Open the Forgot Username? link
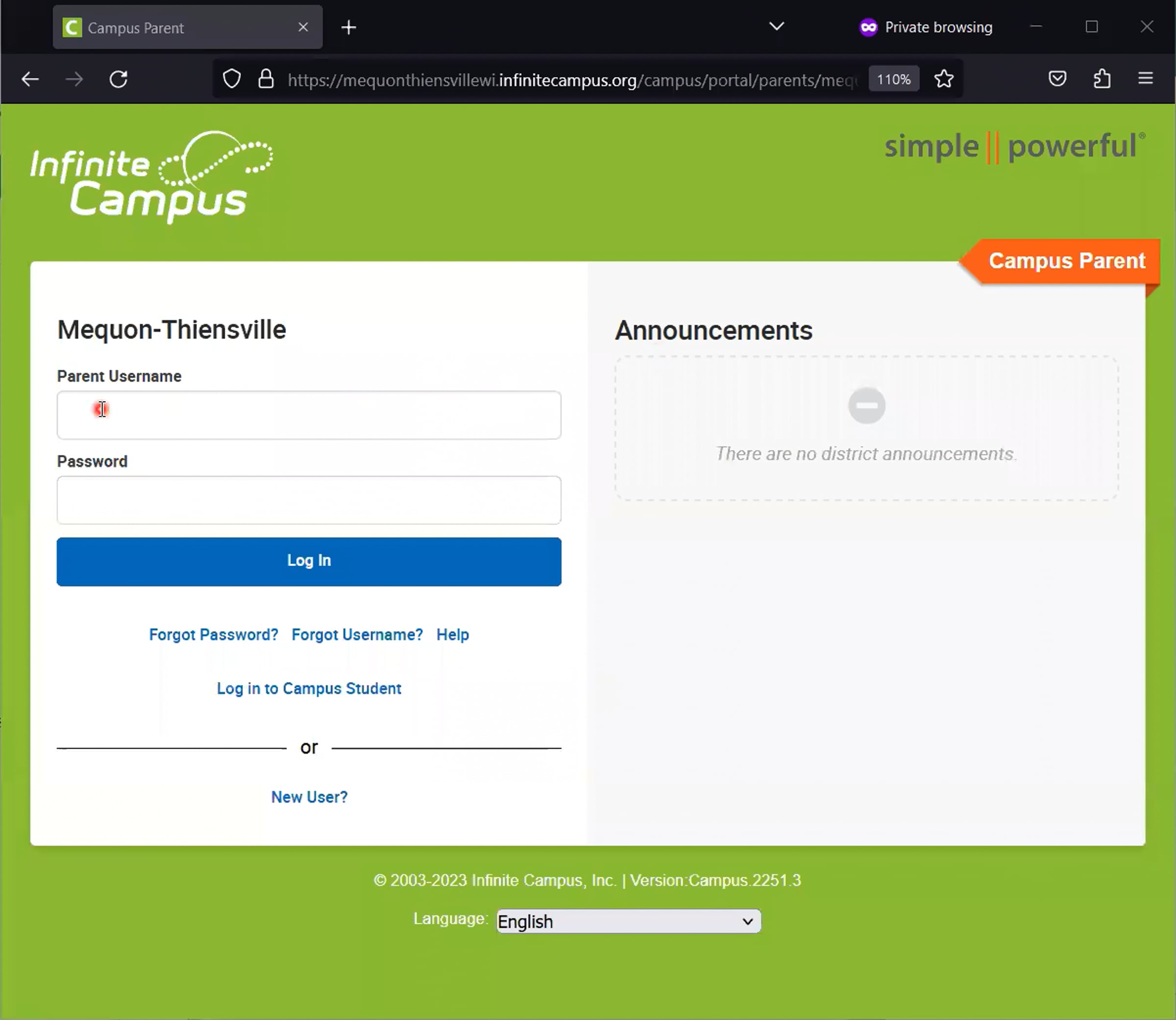 (357, 635)
